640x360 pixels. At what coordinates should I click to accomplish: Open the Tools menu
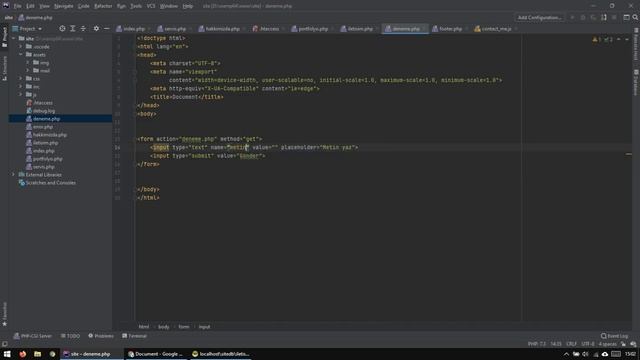[x=136, y=6]
